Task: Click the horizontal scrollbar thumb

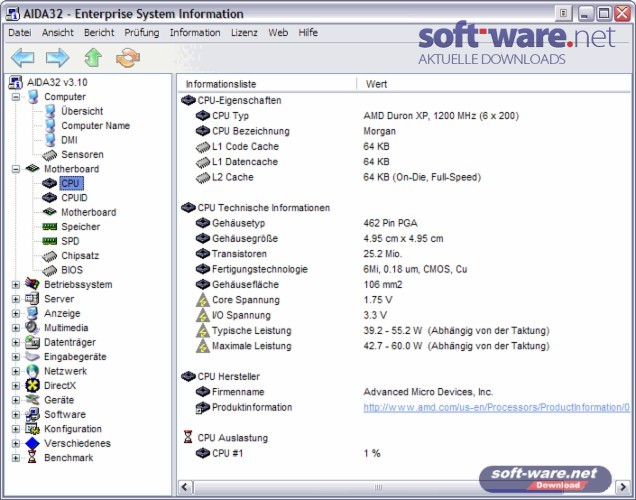Action: (377, 487)
